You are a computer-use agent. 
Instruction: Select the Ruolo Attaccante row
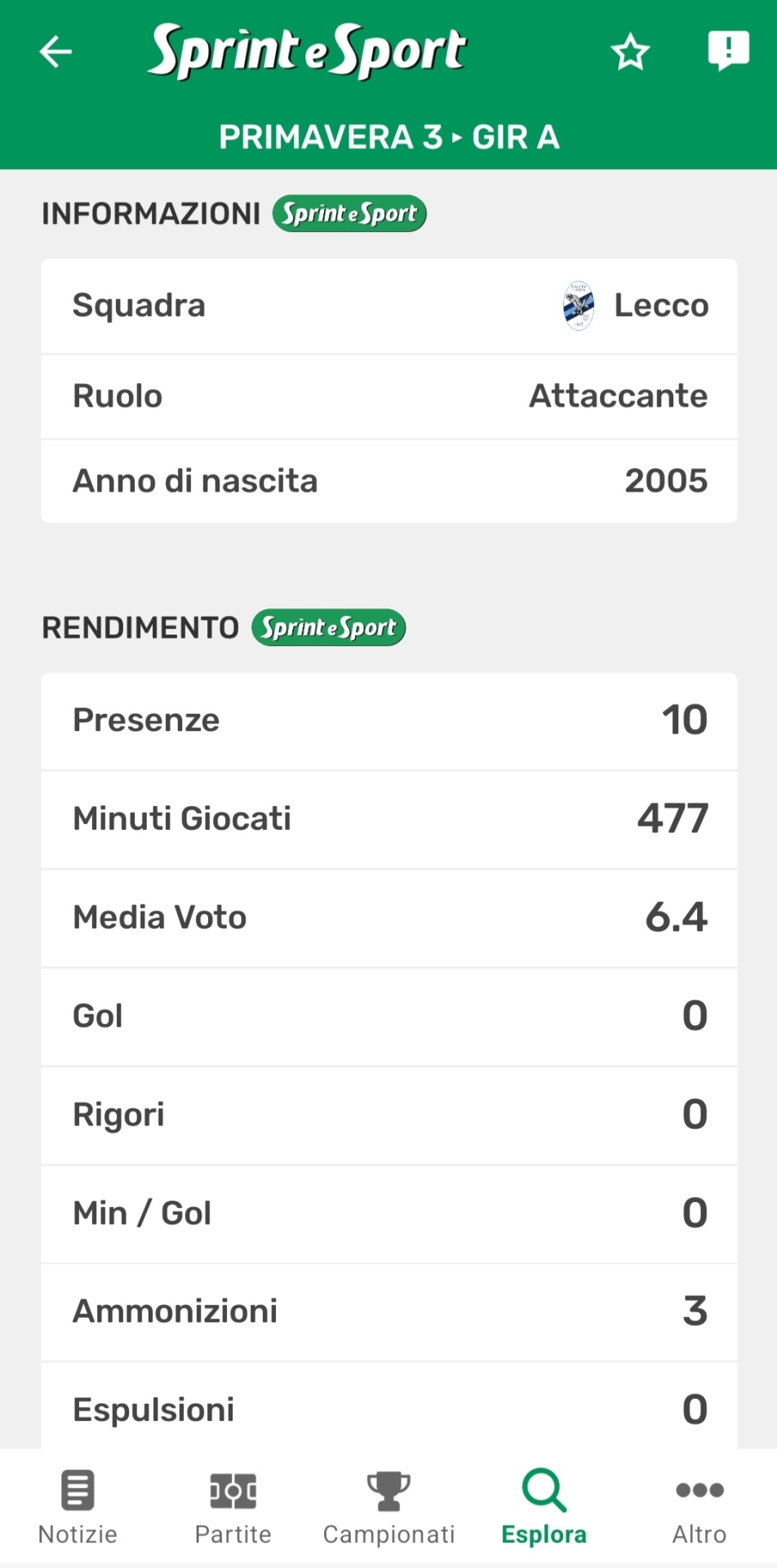point(388,396)
